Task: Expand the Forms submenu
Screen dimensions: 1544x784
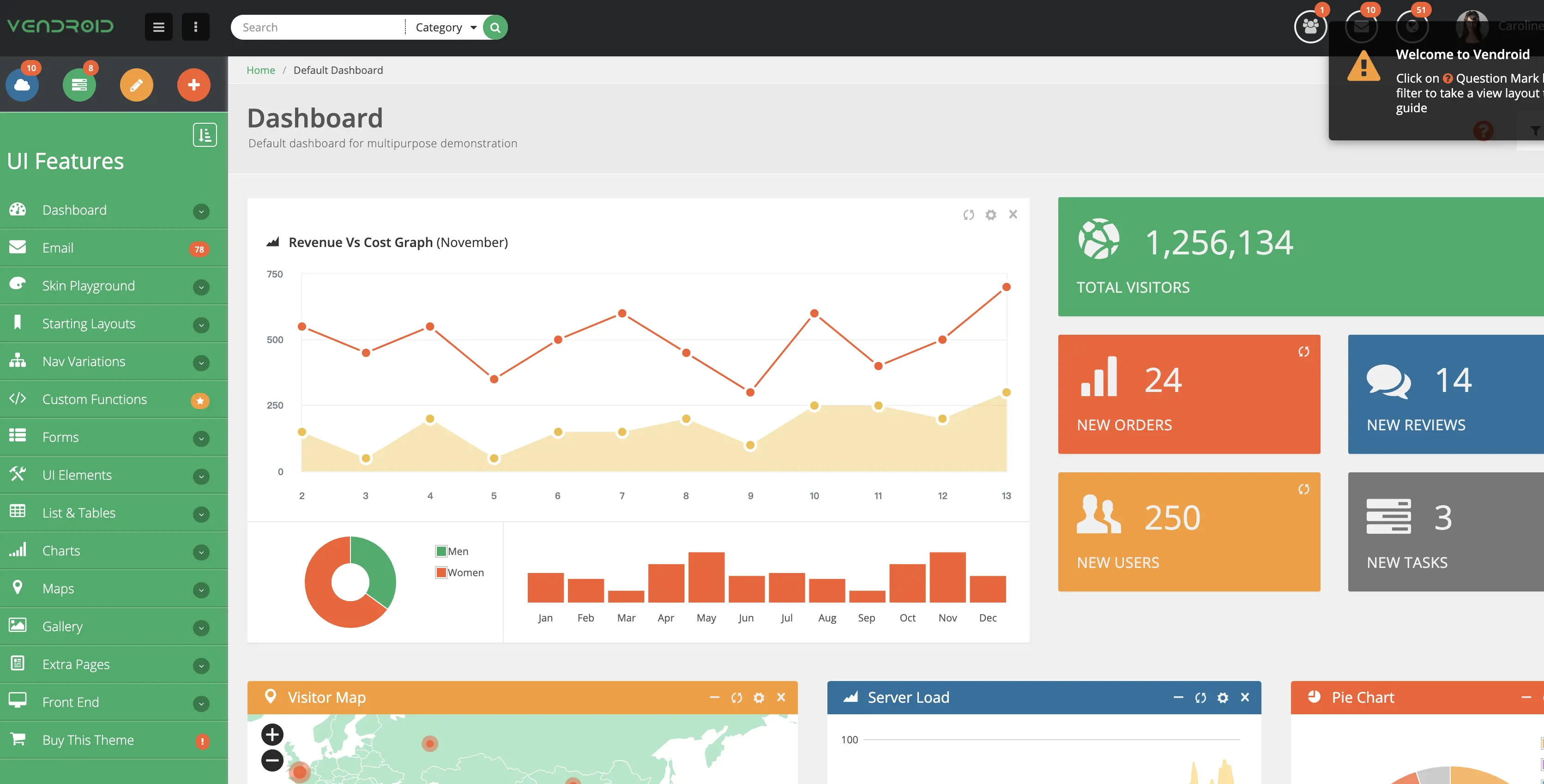Action: click(201, 438)
